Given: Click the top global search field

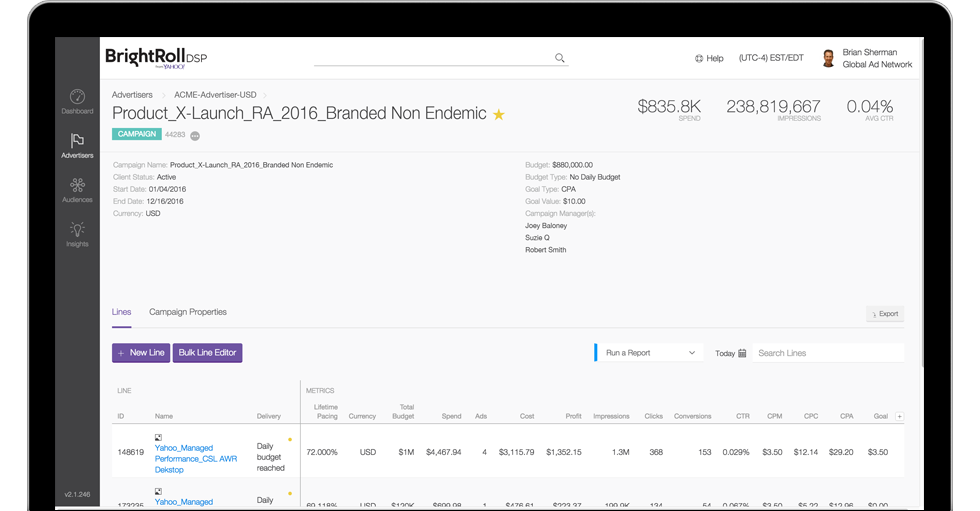Looking at the screenshot, I should click(441, 57).
